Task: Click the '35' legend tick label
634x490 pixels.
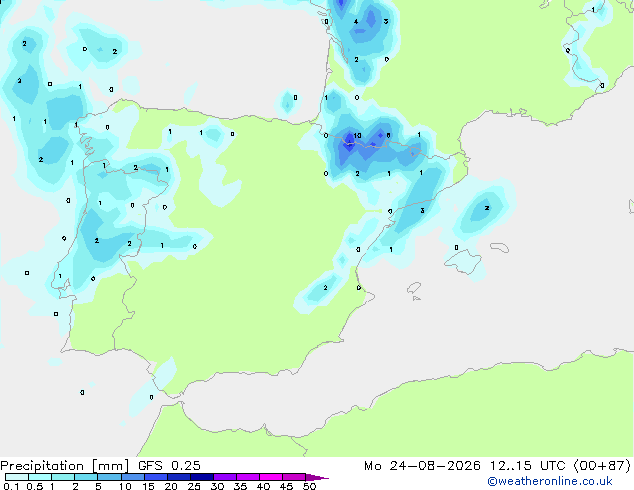Action: click(240, 486)
